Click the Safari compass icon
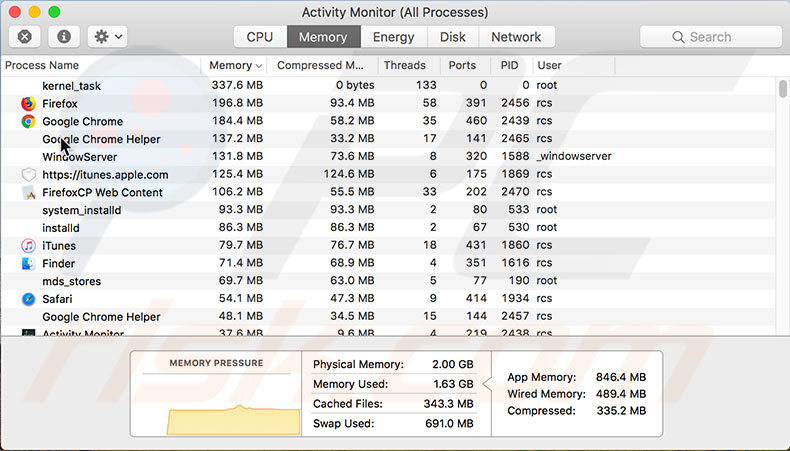 click(29, 299)
